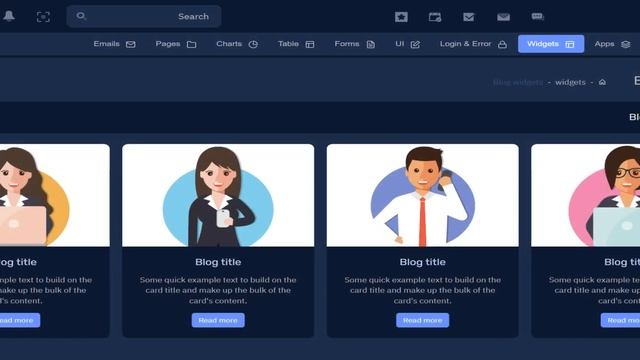
Task: Click the home icon in breadcrumb
Action: pyautogui.click(x=602, y=82)
